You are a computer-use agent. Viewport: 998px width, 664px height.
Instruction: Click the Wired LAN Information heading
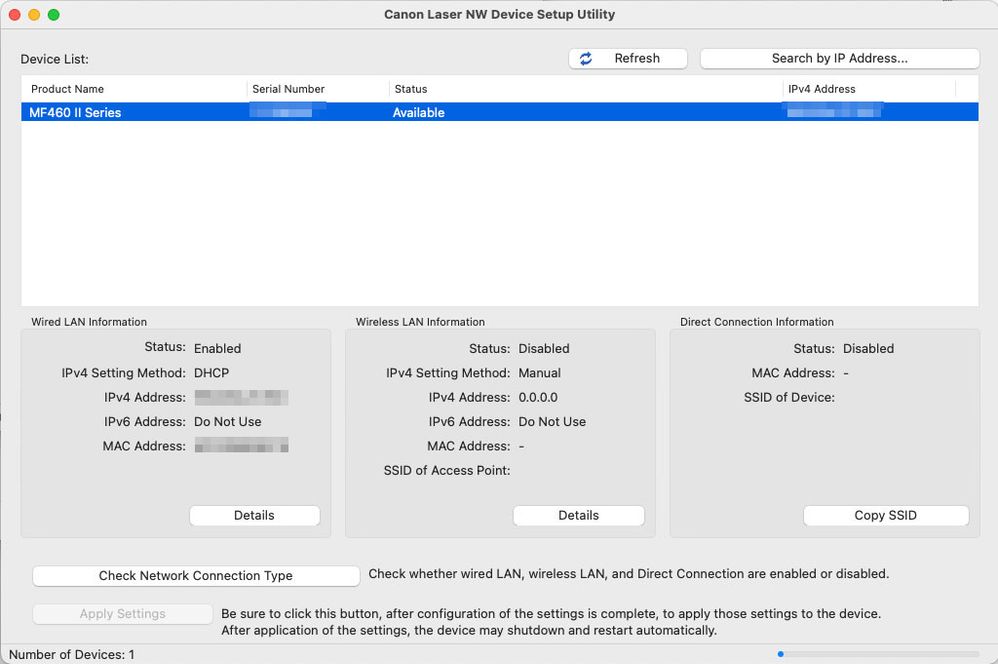coord(89,322)
